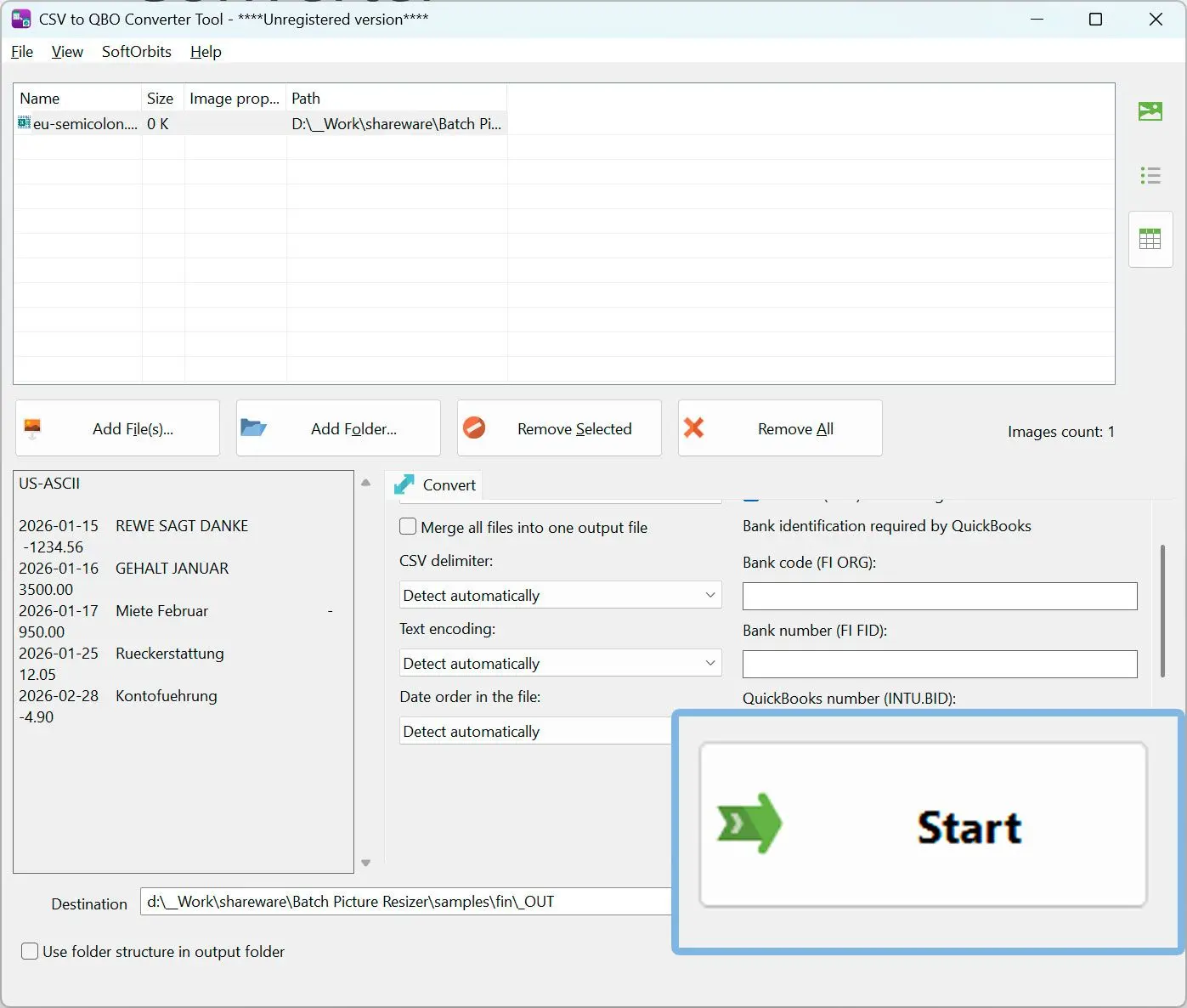Click Remove Selected button
This screenshot has height=1008, width=1187.
click(559, 428)
